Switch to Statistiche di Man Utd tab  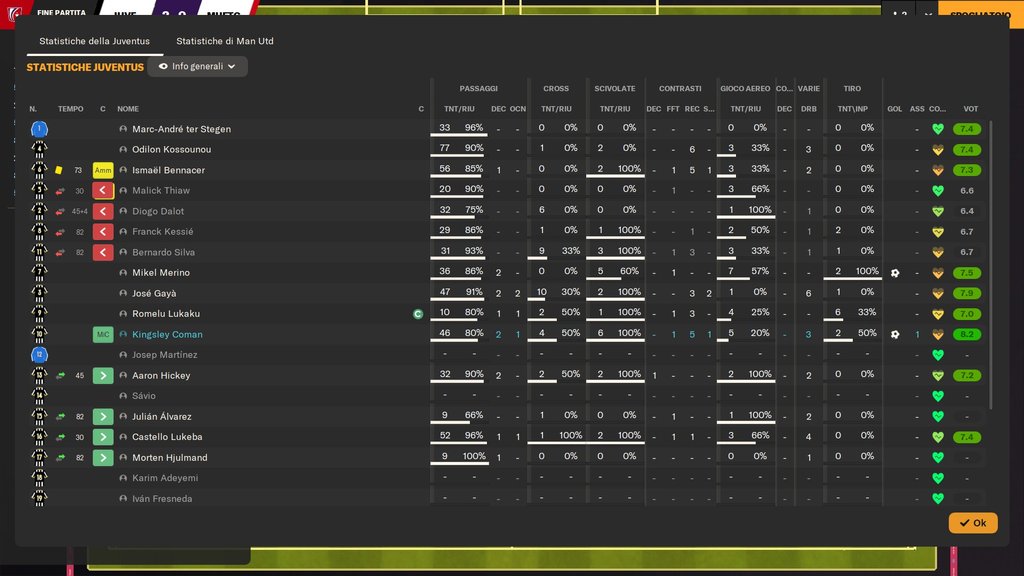point(225,41)
